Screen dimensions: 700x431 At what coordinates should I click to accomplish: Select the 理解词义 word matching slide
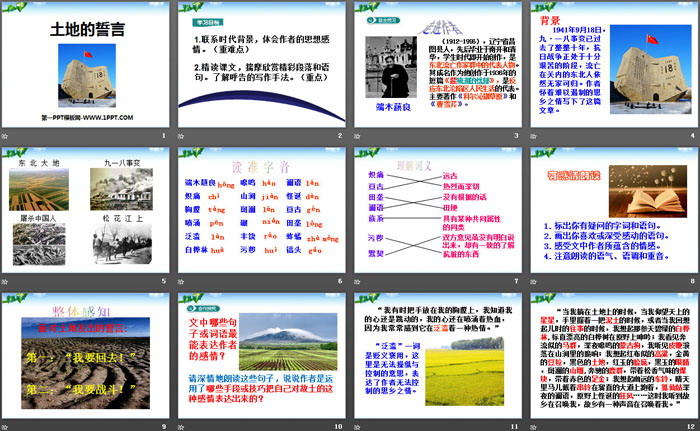[x=435, y=208]
